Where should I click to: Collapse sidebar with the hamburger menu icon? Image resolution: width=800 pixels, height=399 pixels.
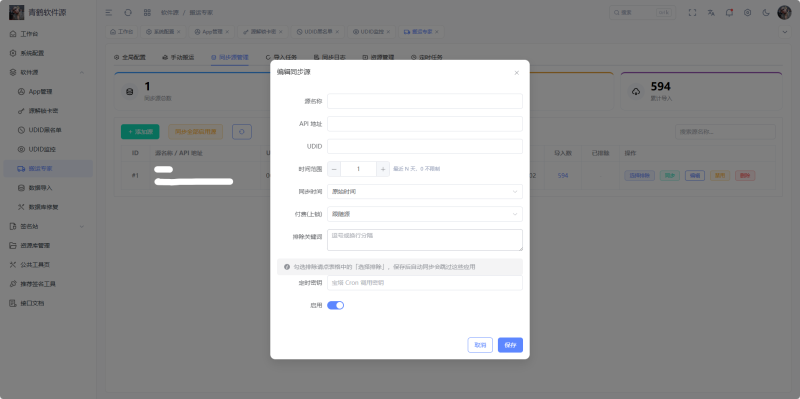(x=109, y=12)
